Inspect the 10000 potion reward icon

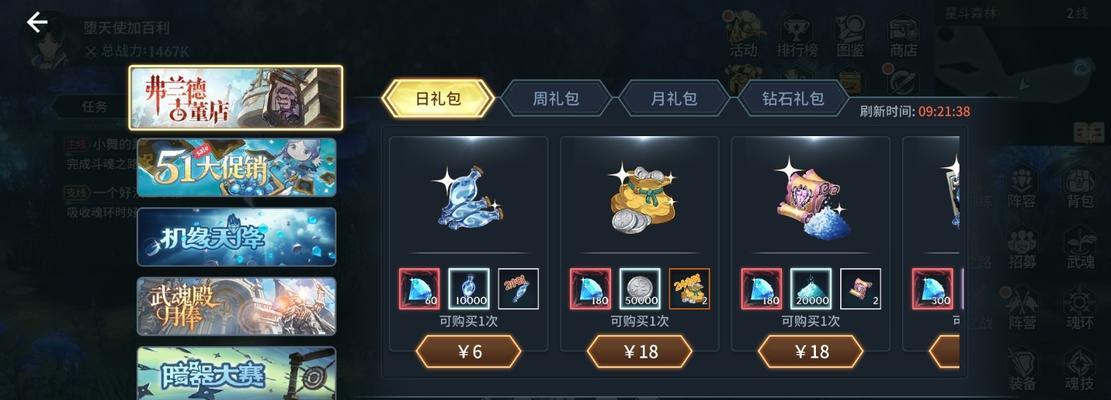[468, 288]
